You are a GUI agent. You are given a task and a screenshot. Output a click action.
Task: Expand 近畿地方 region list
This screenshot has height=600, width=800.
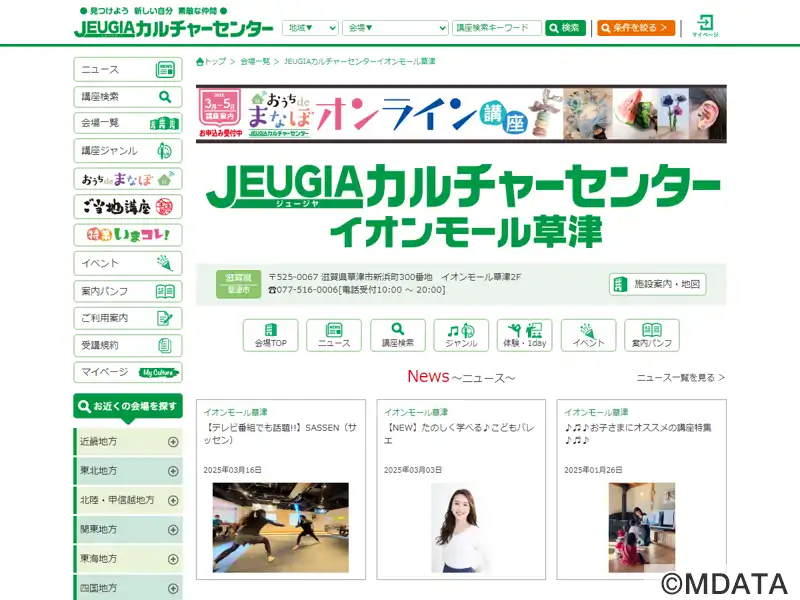pyautogui.click(x=128, y=442)
